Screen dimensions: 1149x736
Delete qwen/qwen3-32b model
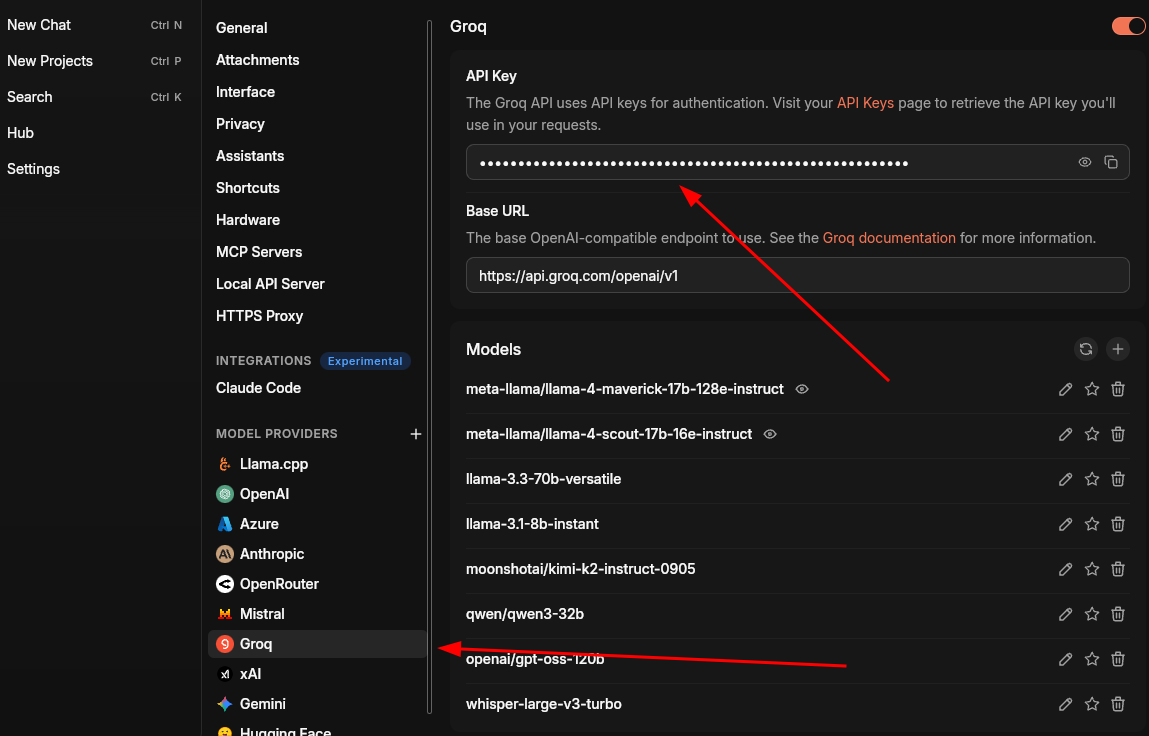1117,614
